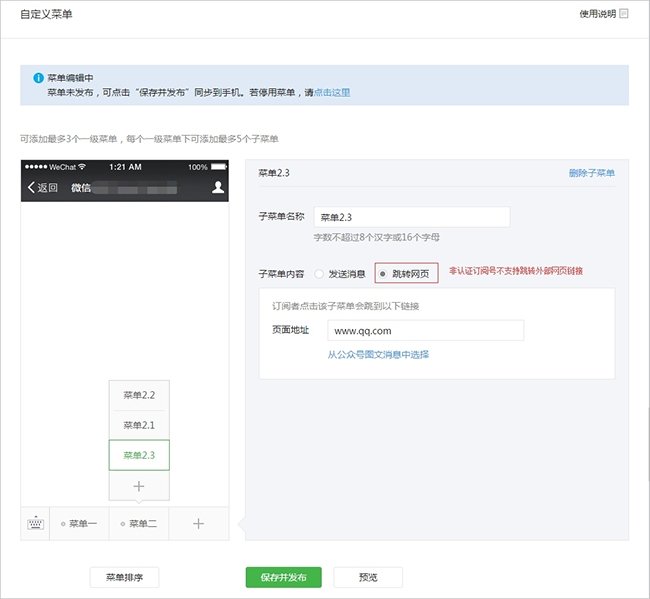650x599 pixels.
Task: Select the 发送消息 radio option
Action: pos(319,274)
